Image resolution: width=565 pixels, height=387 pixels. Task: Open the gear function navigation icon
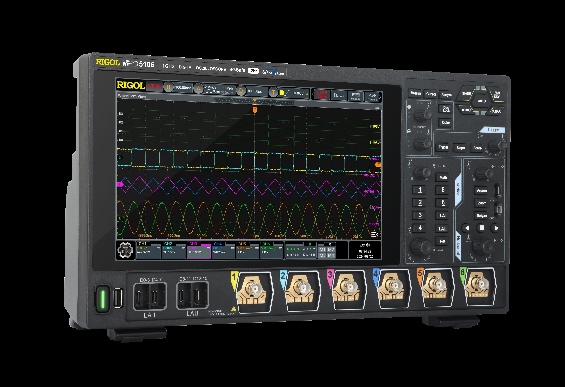(126, 250)
